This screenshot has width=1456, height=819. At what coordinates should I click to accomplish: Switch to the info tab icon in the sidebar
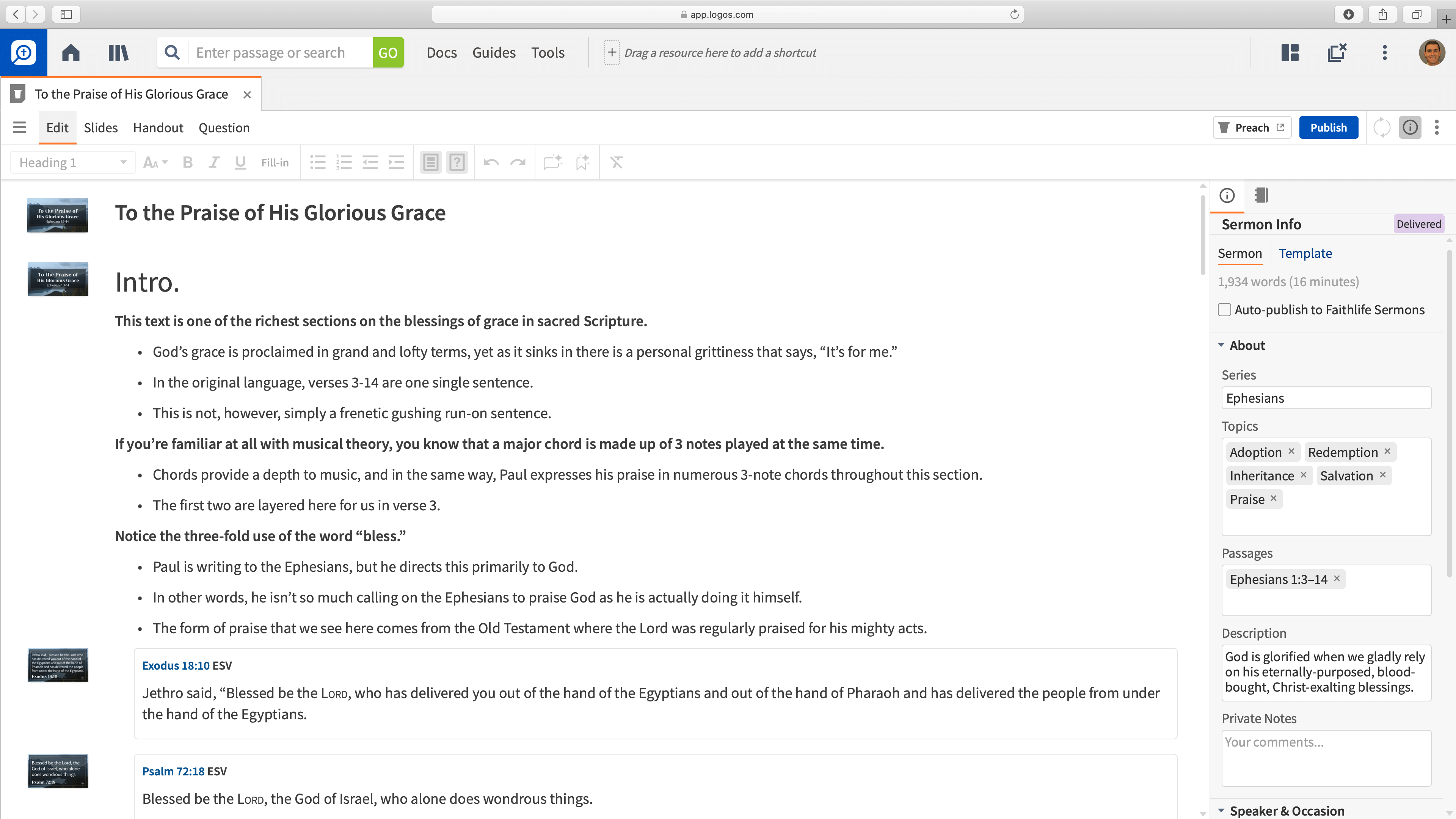(1227, 196)
